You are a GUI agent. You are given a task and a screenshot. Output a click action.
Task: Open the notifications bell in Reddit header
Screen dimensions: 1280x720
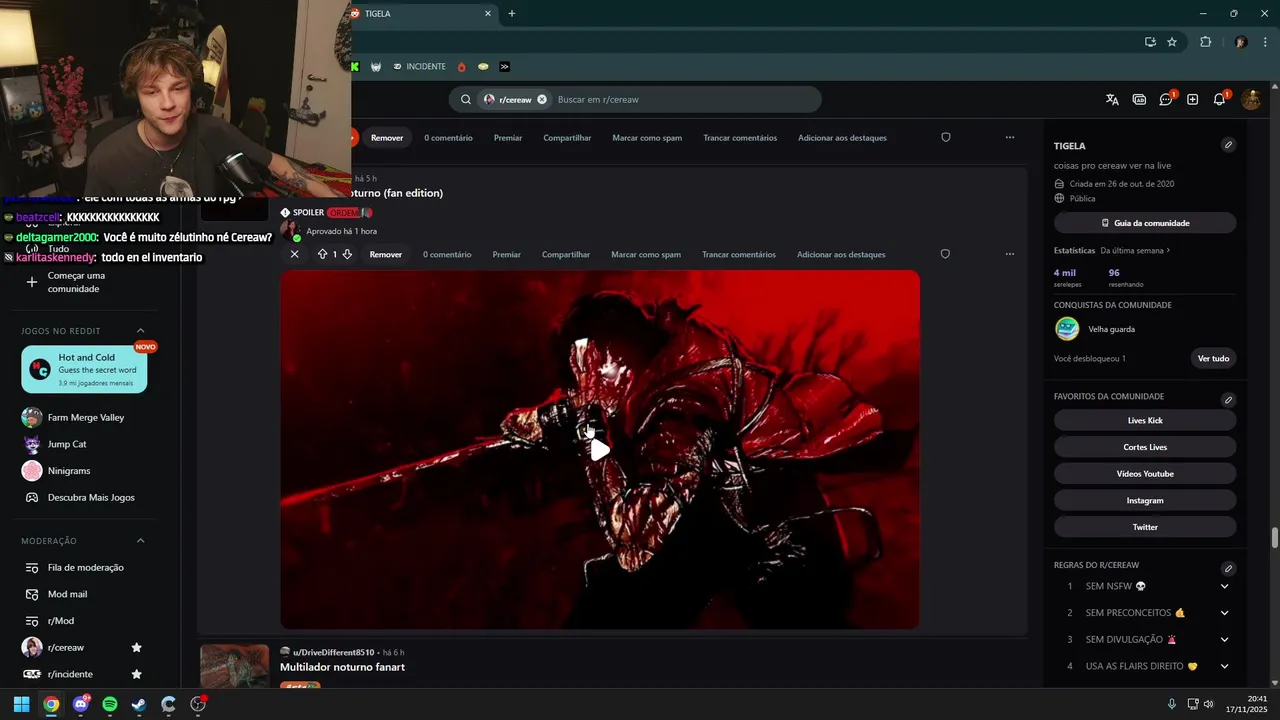pos(1219,99)
